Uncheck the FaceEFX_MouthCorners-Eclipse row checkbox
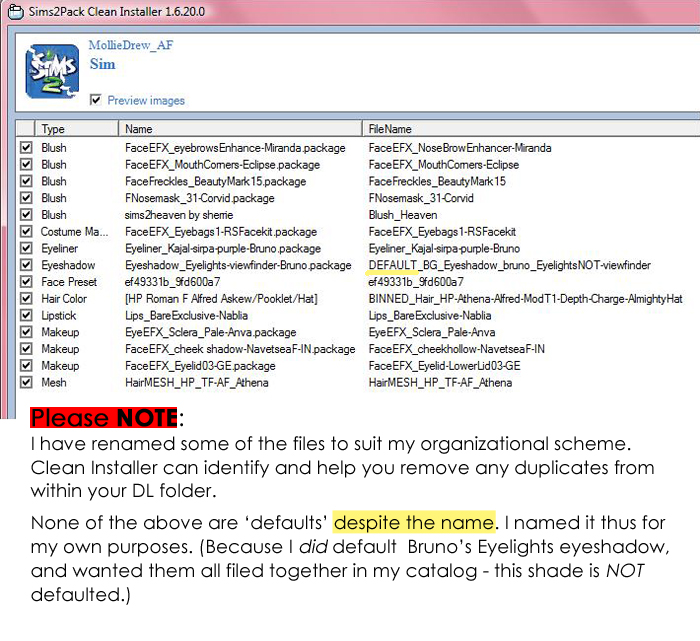 click(26, 164)
